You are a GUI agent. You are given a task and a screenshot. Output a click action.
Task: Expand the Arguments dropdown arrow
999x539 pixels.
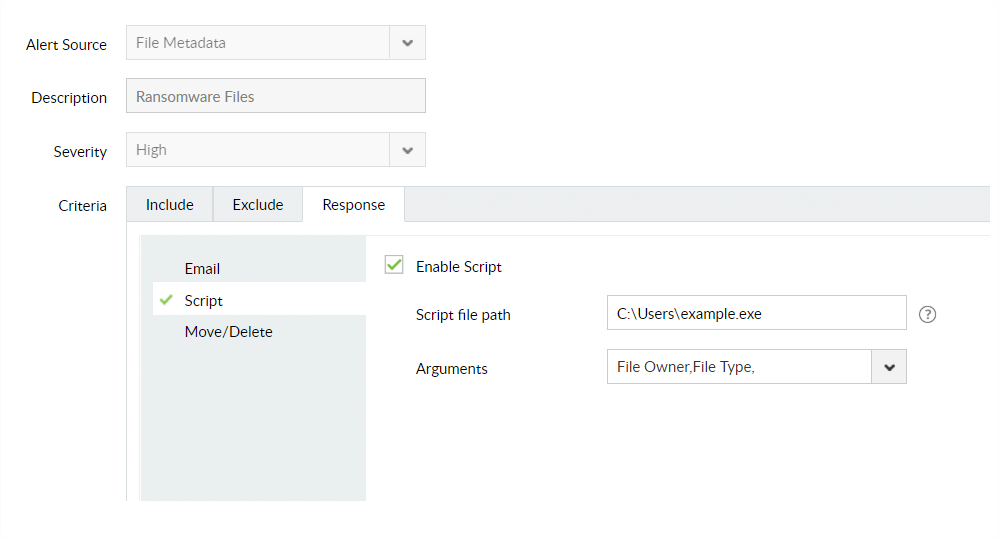(x=889, y=367)
